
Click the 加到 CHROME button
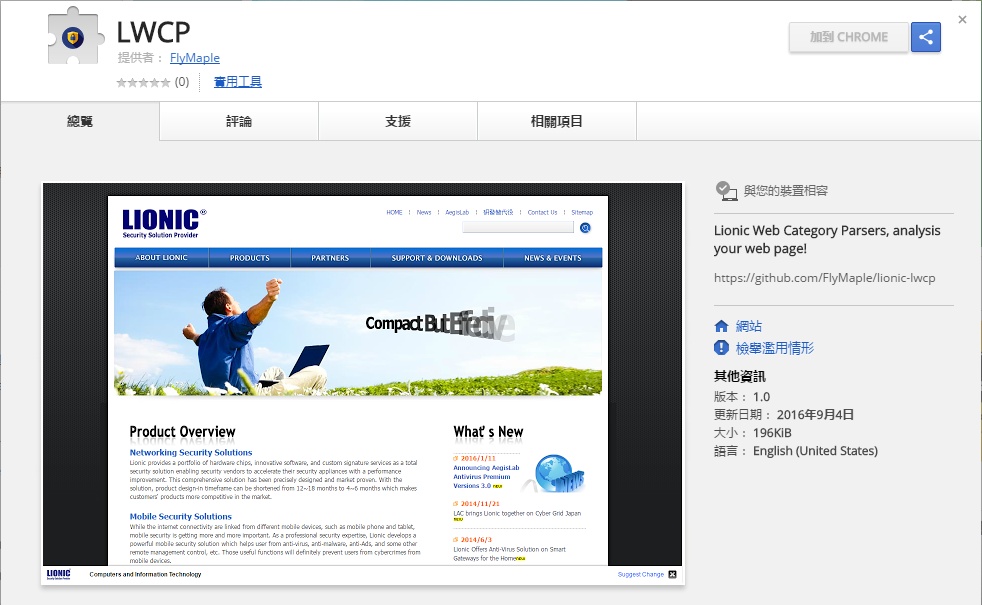849,38
